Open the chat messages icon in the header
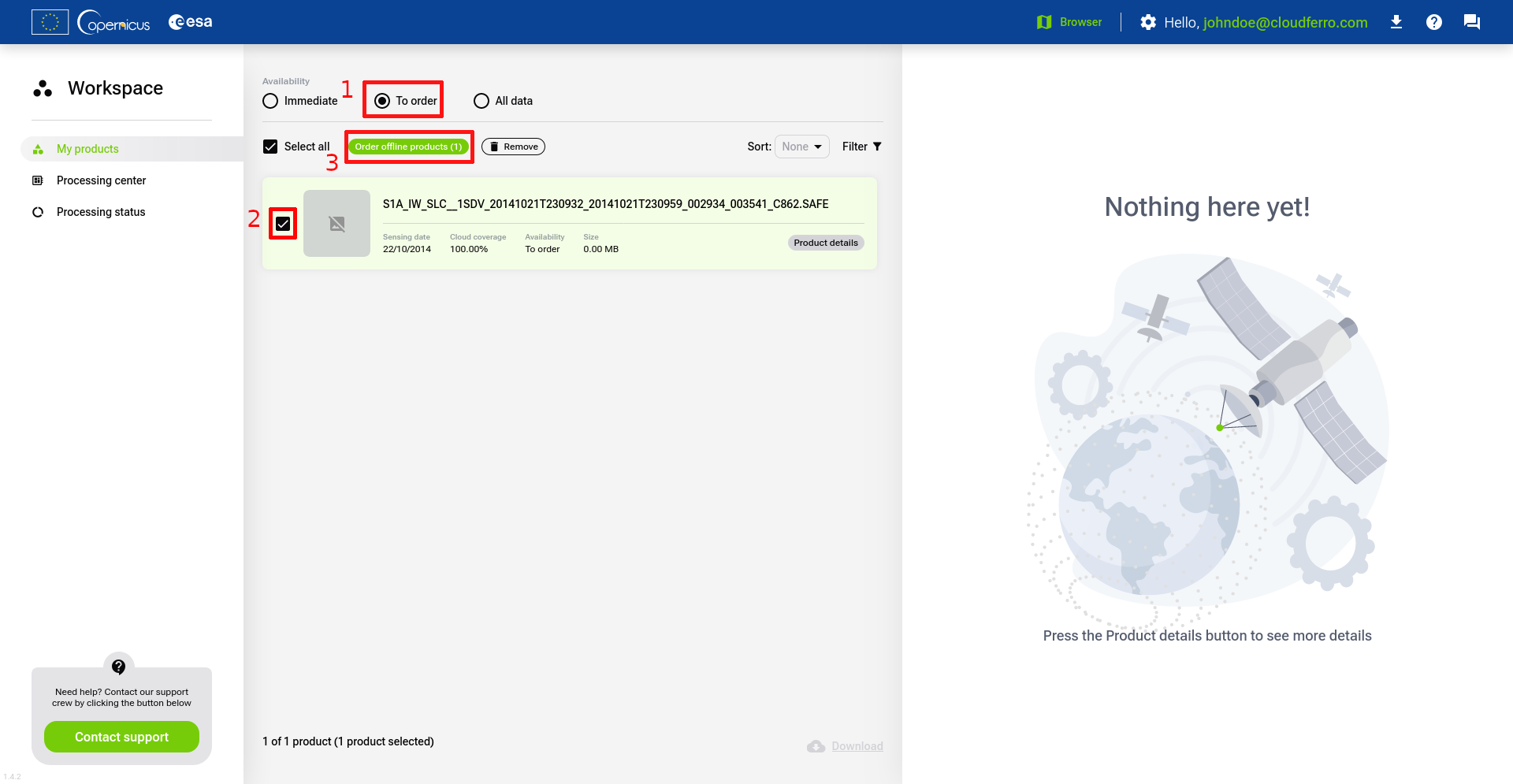 (x=1471, y=22)
